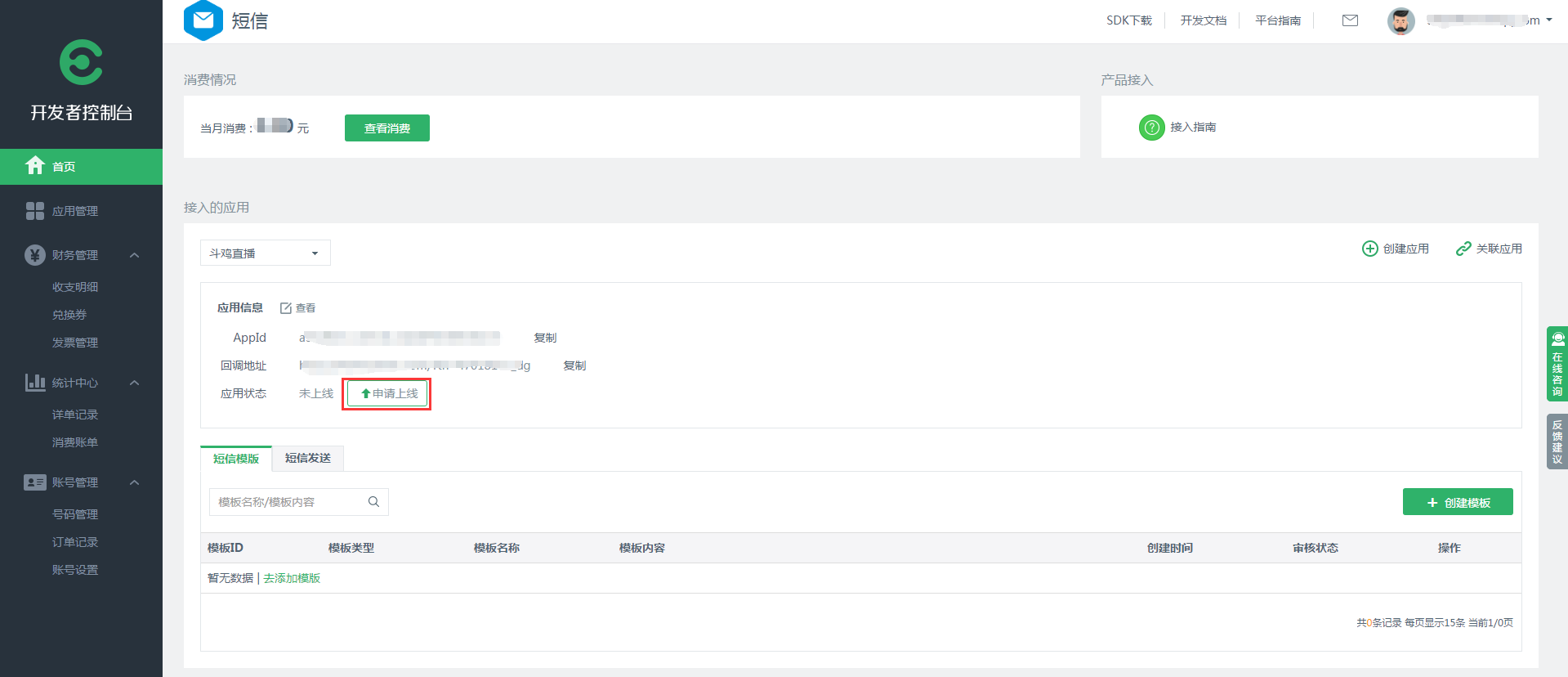This screenshot has width=1568, height=677.
Task: Click the 短信 product icon in header
Action: 203,20
